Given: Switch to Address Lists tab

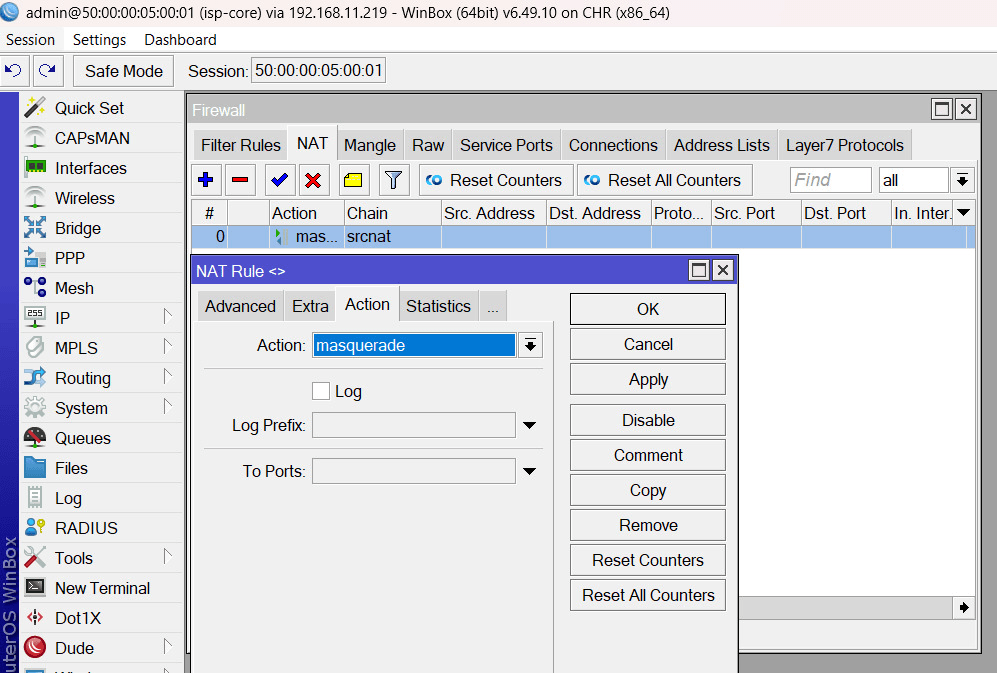Looking at the screenshot, I should pos(722,145).
